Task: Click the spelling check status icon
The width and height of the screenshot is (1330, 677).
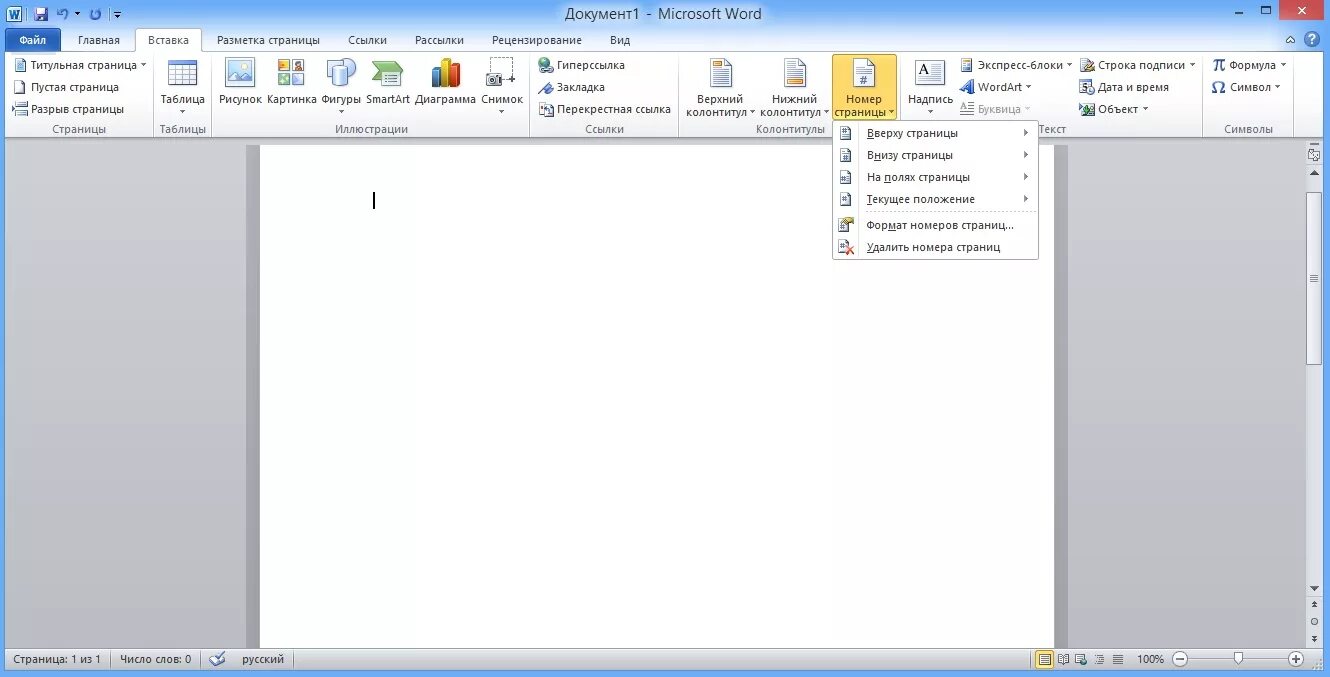Action: tap(218, 659)
